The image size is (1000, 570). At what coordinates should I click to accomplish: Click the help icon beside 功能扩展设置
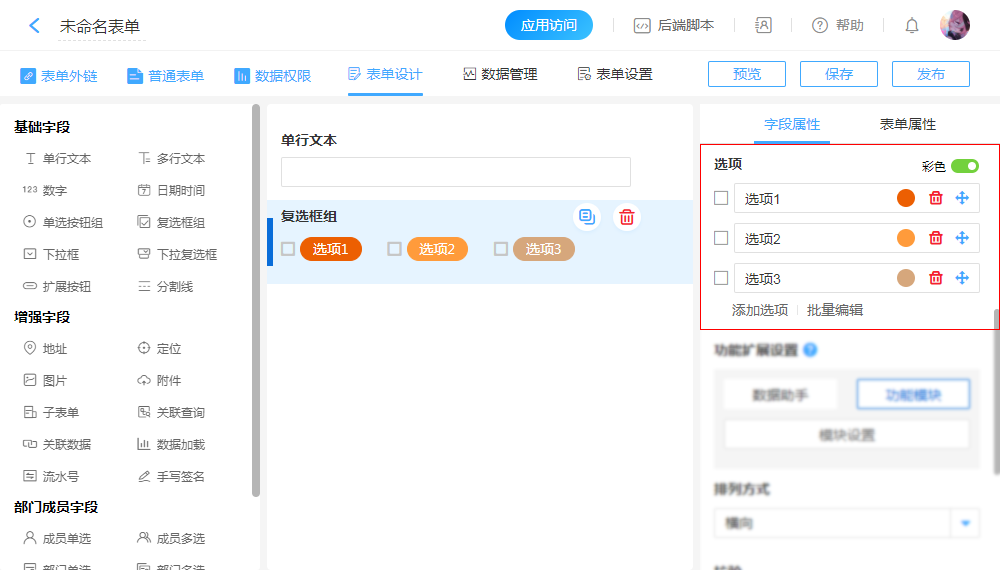coord(810,350)
